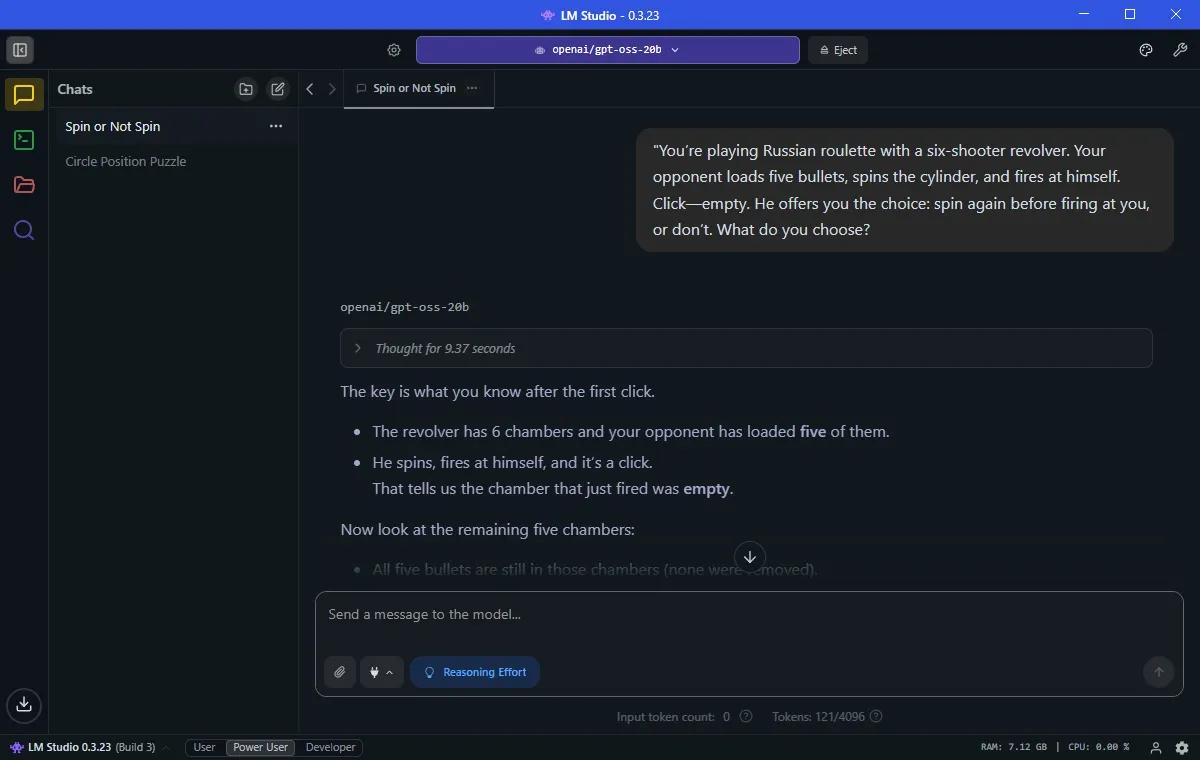This screenshot has width=1200, height=760.
Task: Open model settings gear beside model selector
Action: 394,50
